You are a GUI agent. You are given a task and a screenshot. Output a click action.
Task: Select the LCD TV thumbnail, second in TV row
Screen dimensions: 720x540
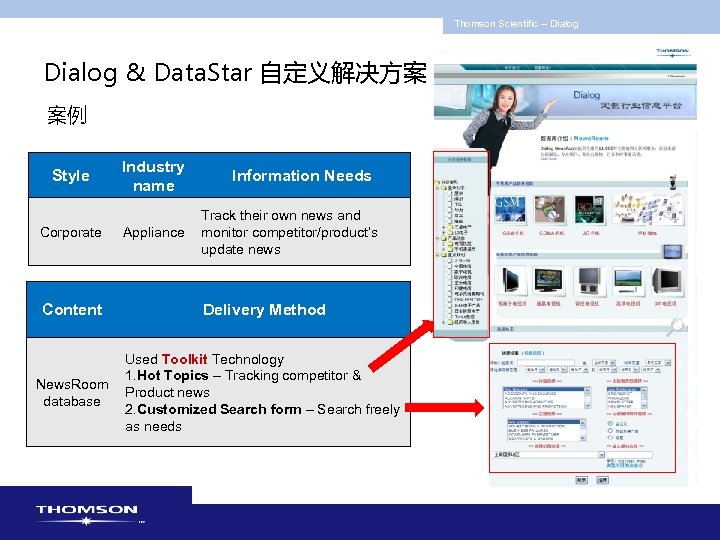(548, 280)
